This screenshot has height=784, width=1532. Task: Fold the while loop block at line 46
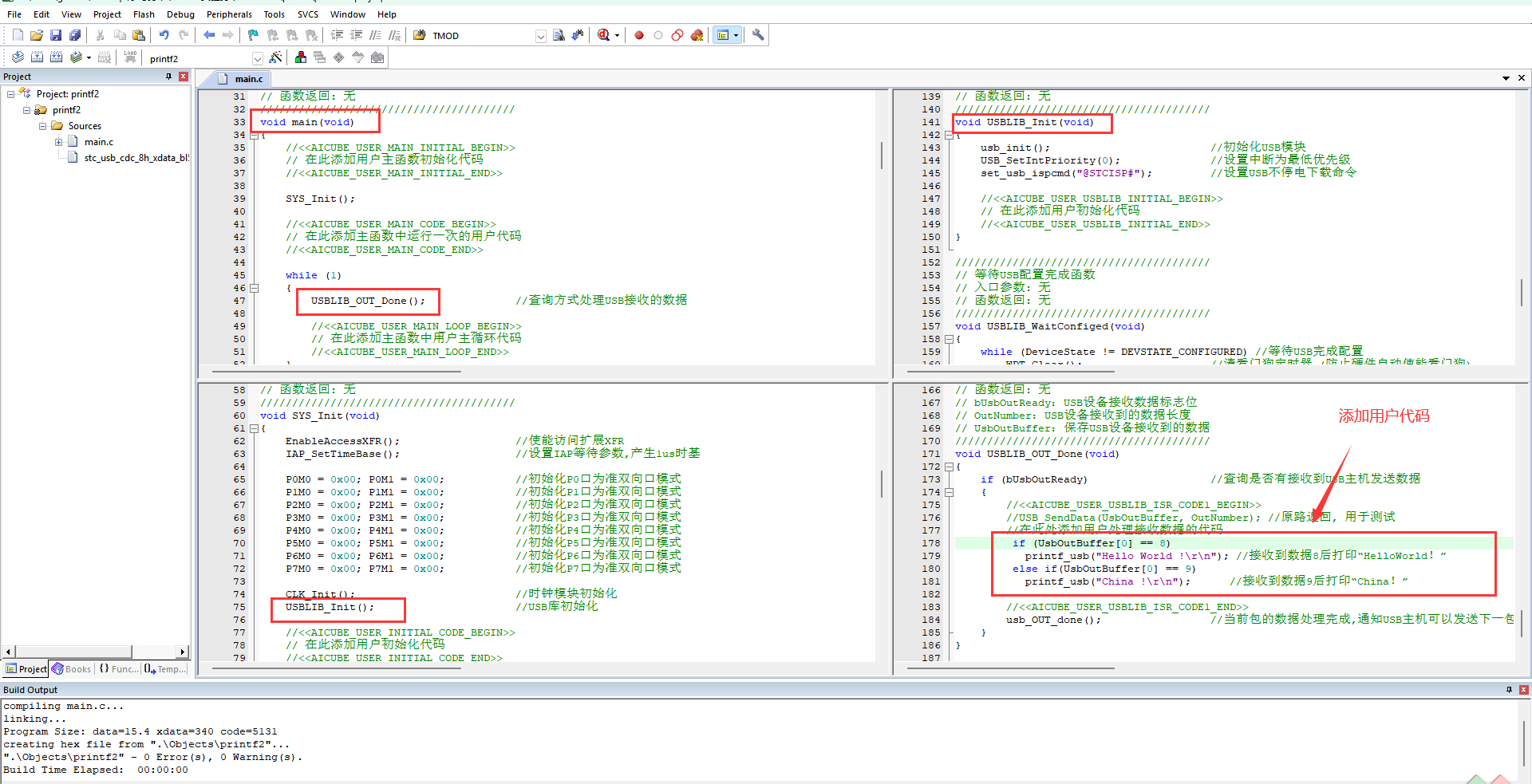pyautogui.click(x=255, y=289)
